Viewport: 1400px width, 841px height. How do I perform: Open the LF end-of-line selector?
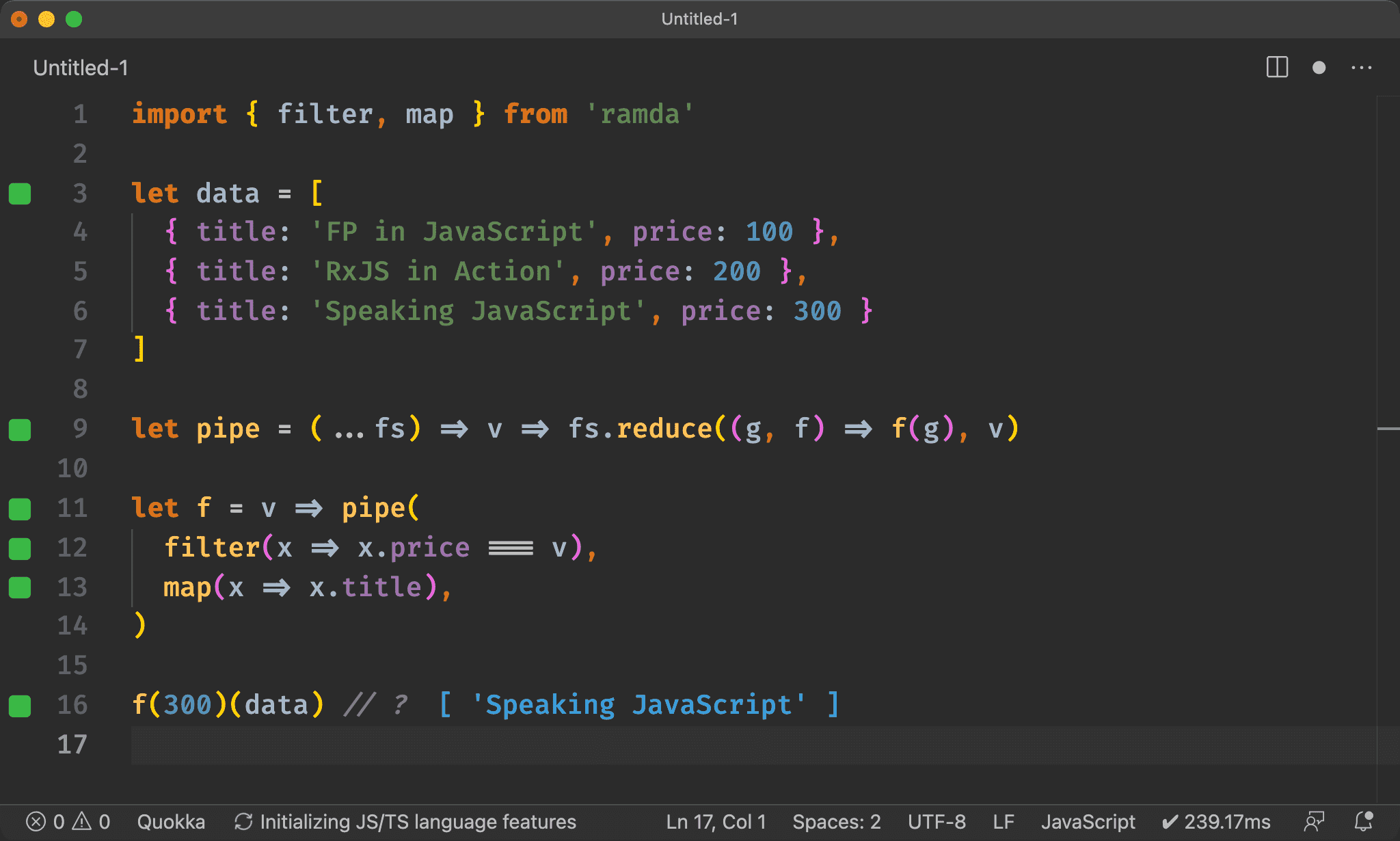[1004, 822]
